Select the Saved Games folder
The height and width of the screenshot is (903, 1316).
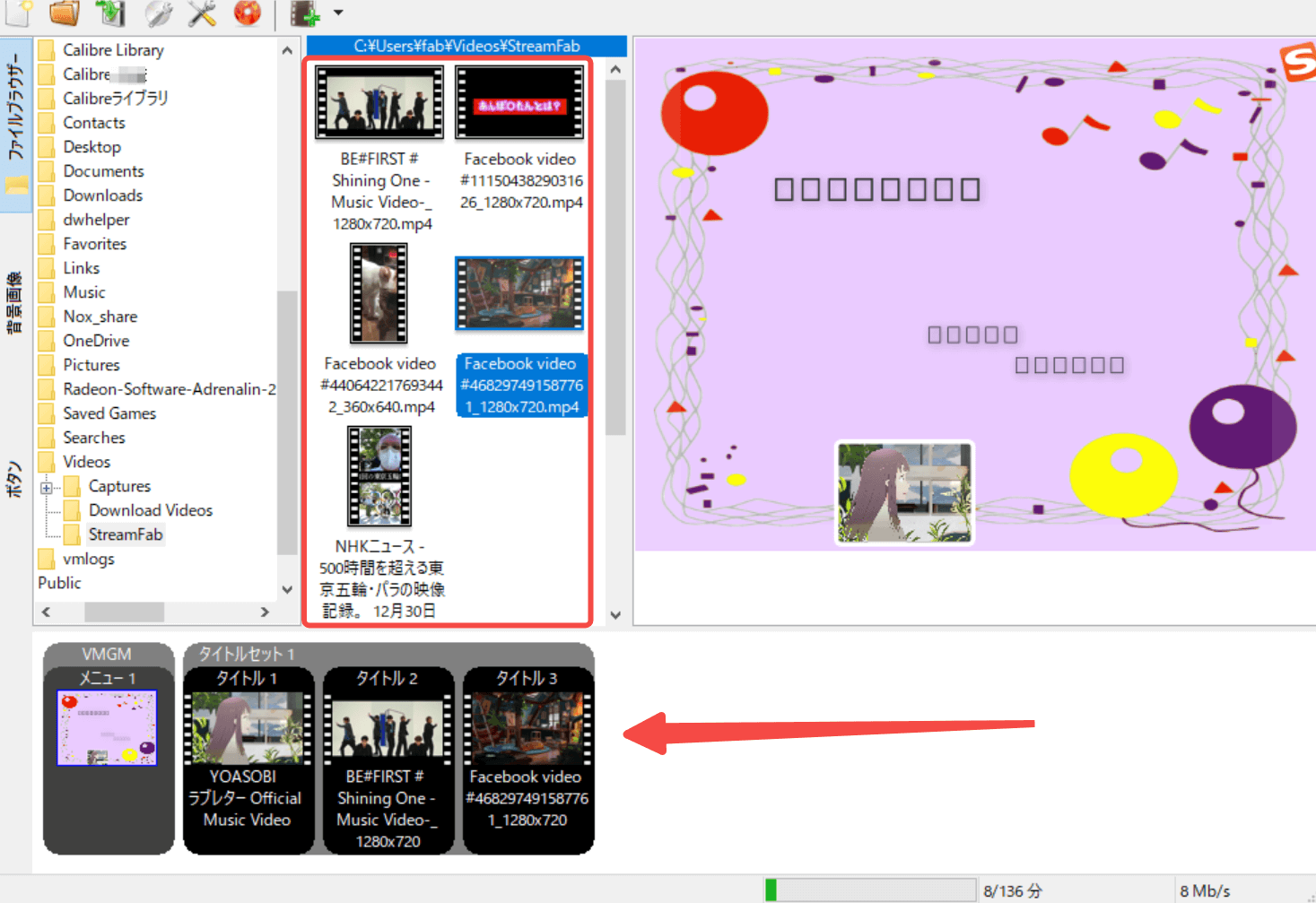[109, 413]
